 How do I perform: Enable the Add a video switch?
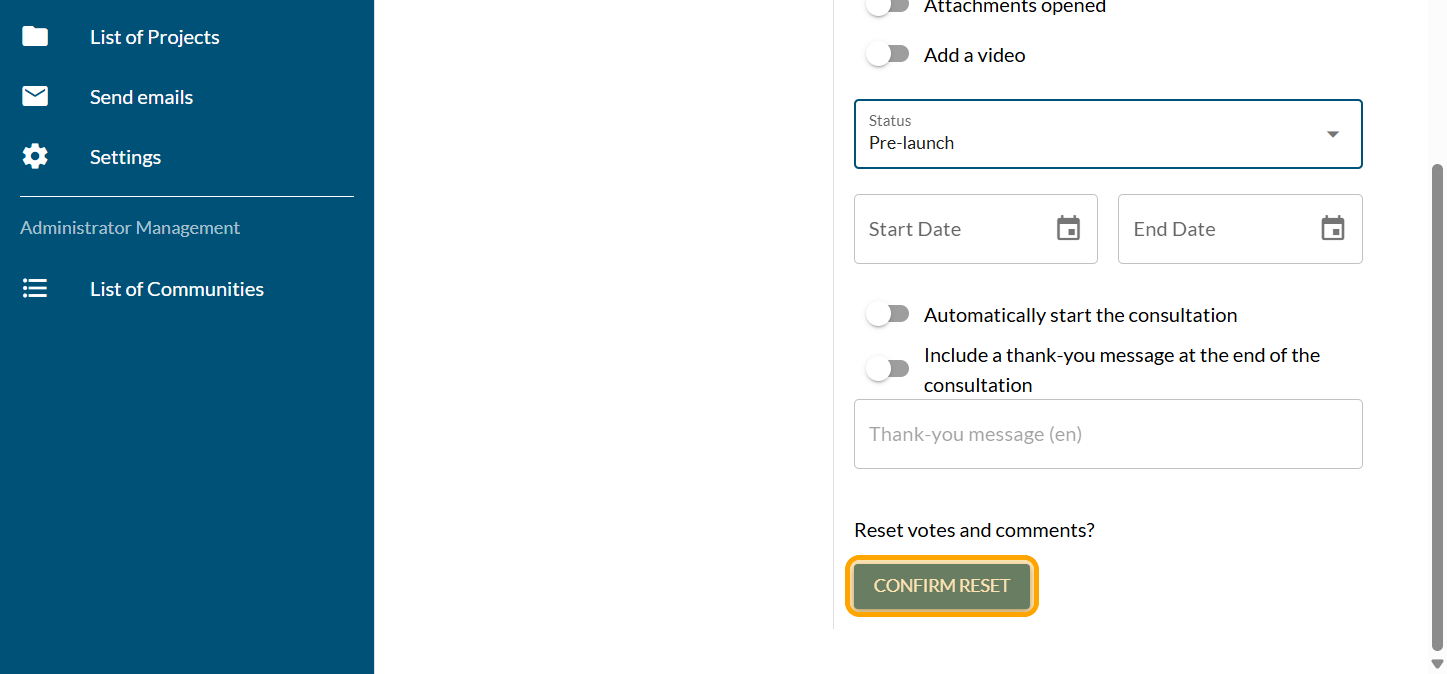(887, 55)
